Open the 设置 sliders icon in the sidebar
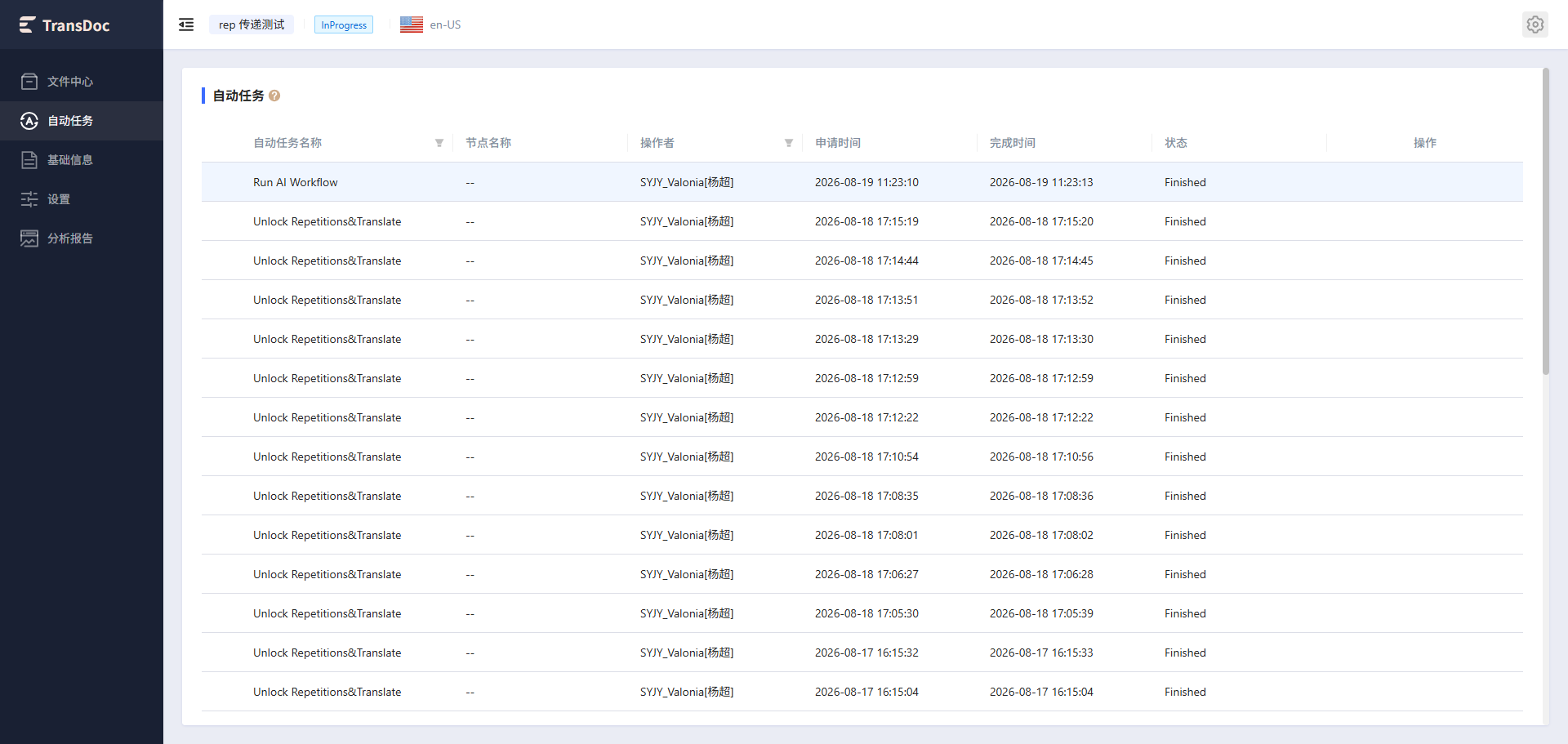Image resolution: width=1568 pixels, height=744 pixels. pyautogui.click(x=29, y=199)
